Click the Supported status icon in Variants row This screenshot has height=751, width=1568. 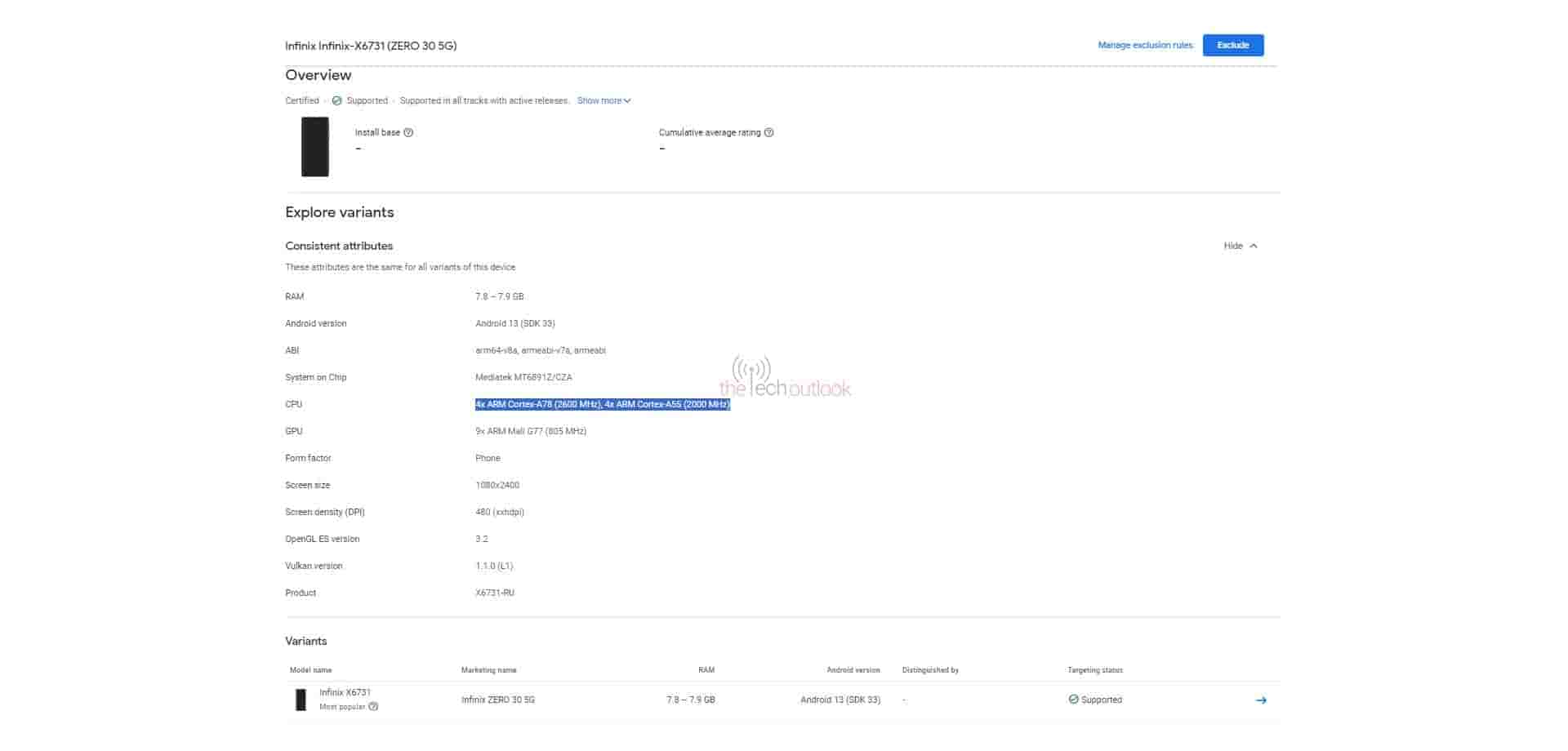1073,700
